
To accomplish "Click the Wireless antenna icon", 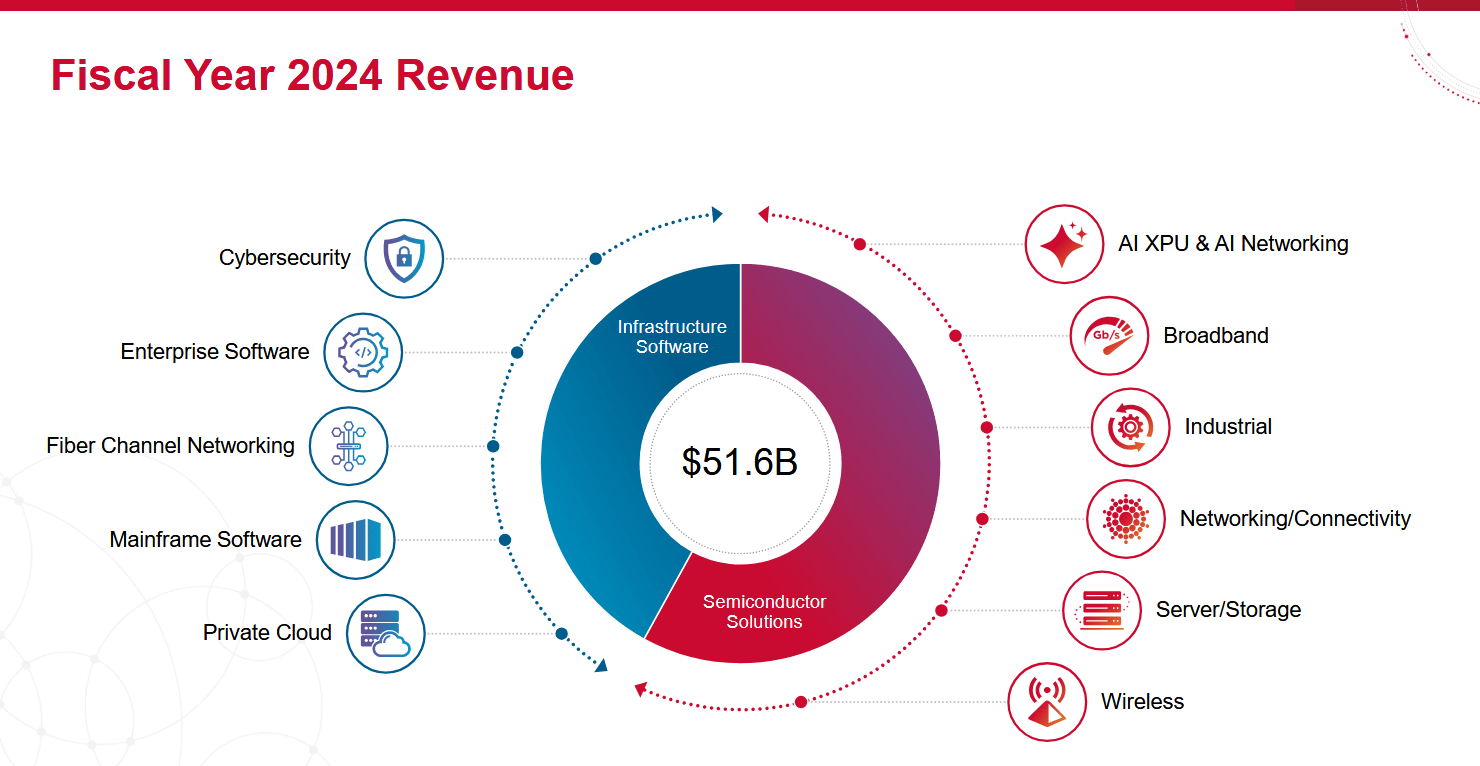I will click(x=1046, y=701).
